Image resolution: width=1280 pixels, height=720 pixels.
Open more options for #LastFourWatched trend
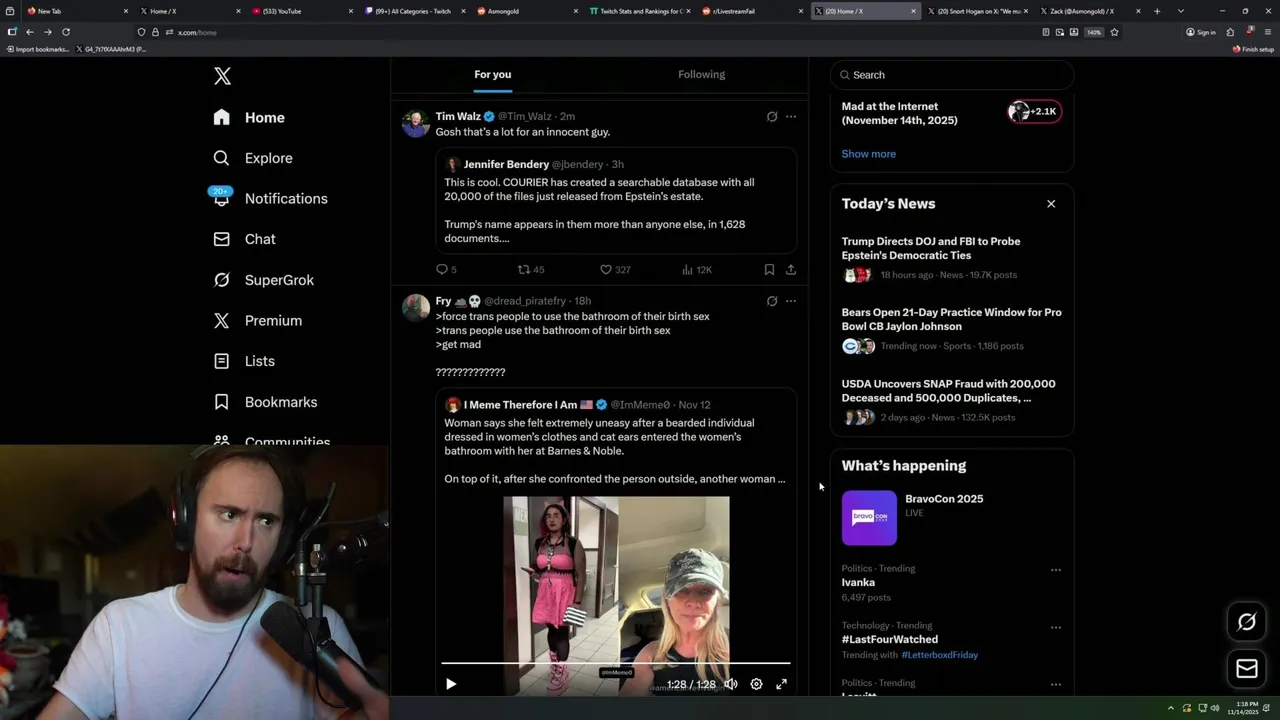pyautogui.click(x=1055, y=627)
